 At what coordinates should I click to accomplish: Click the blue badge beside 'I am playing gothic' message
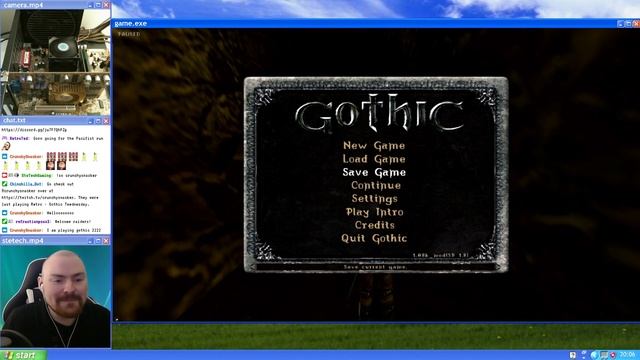pyautogui.click(x=4, y=230)
